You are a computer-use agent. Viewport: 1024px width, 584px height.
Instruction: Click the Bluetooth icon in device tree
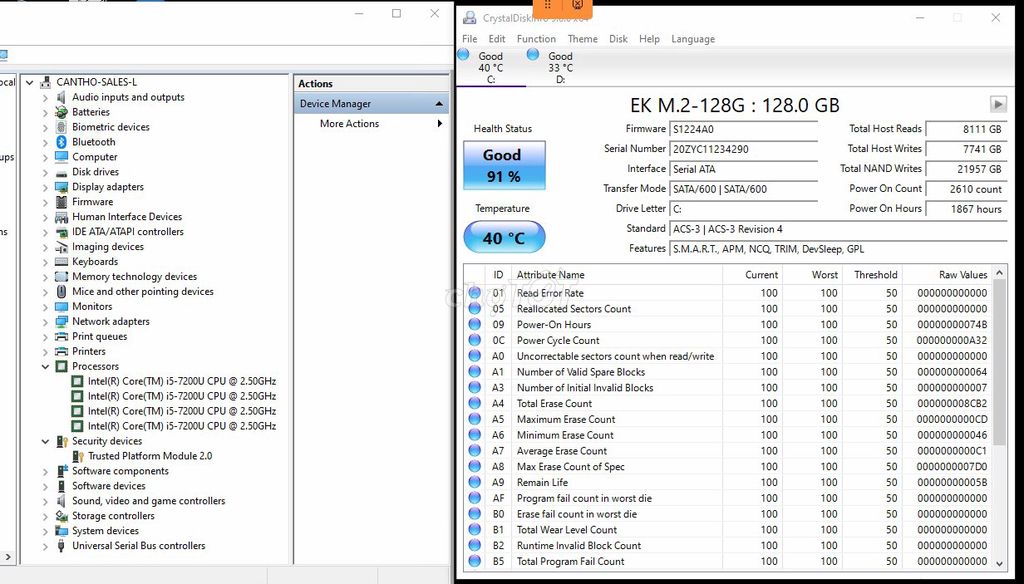pyautogui.click(x=61, y=142)
